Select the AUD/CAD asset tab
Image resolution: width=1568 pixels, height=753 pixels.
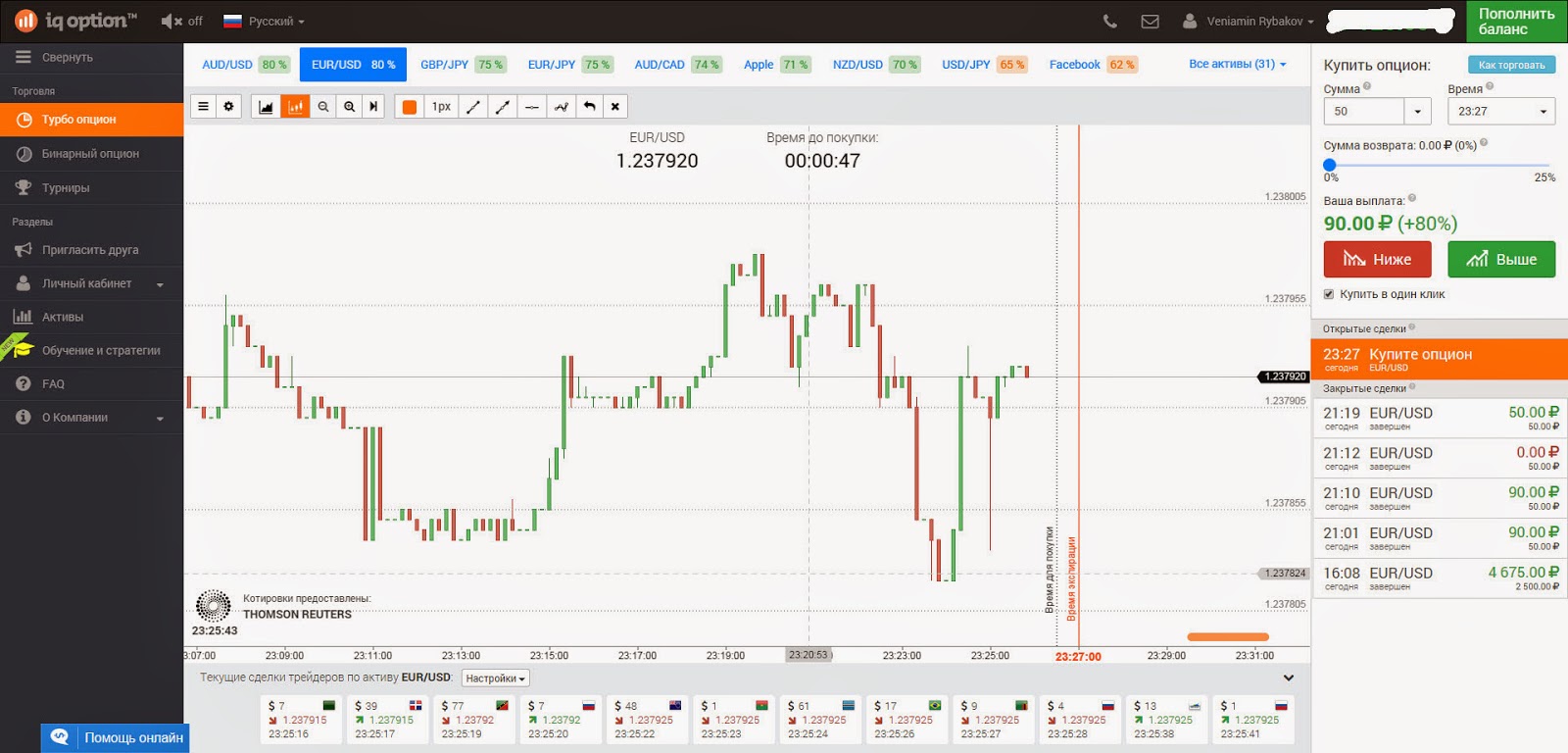click(677, 65)
